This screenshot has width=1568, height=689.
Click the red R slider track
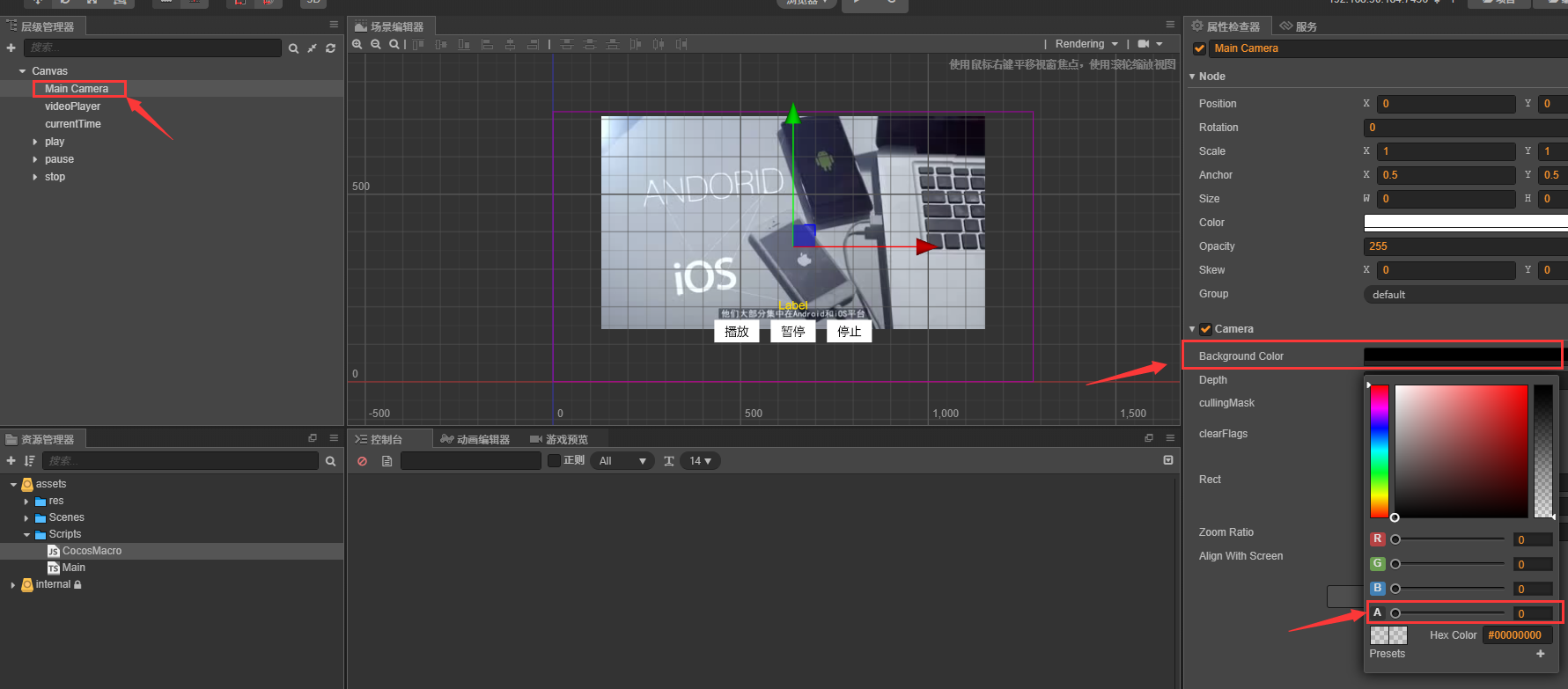(x=1449, y=539)
